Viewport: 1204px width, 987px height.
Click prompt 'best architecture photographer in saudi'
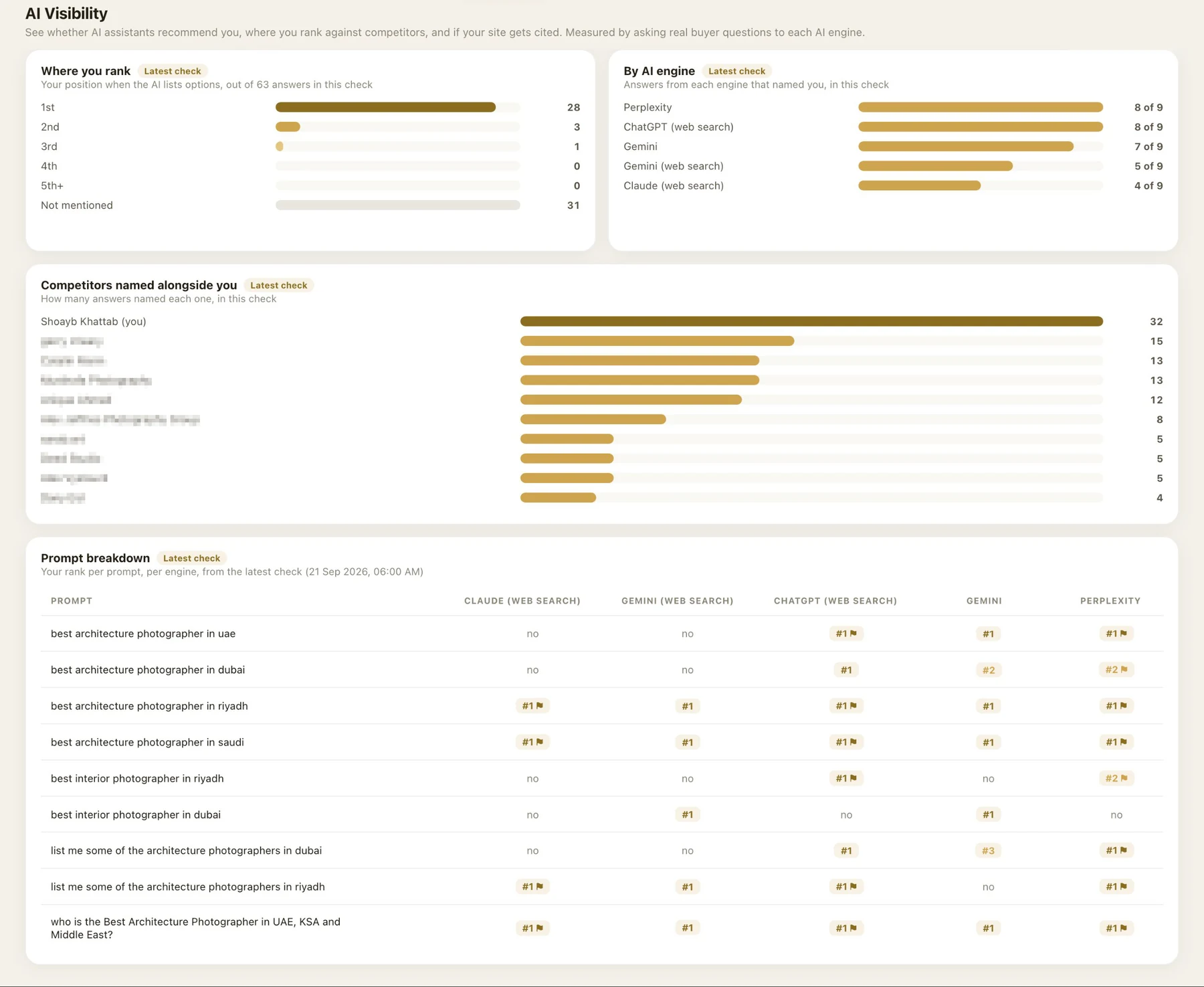(147, 742)
